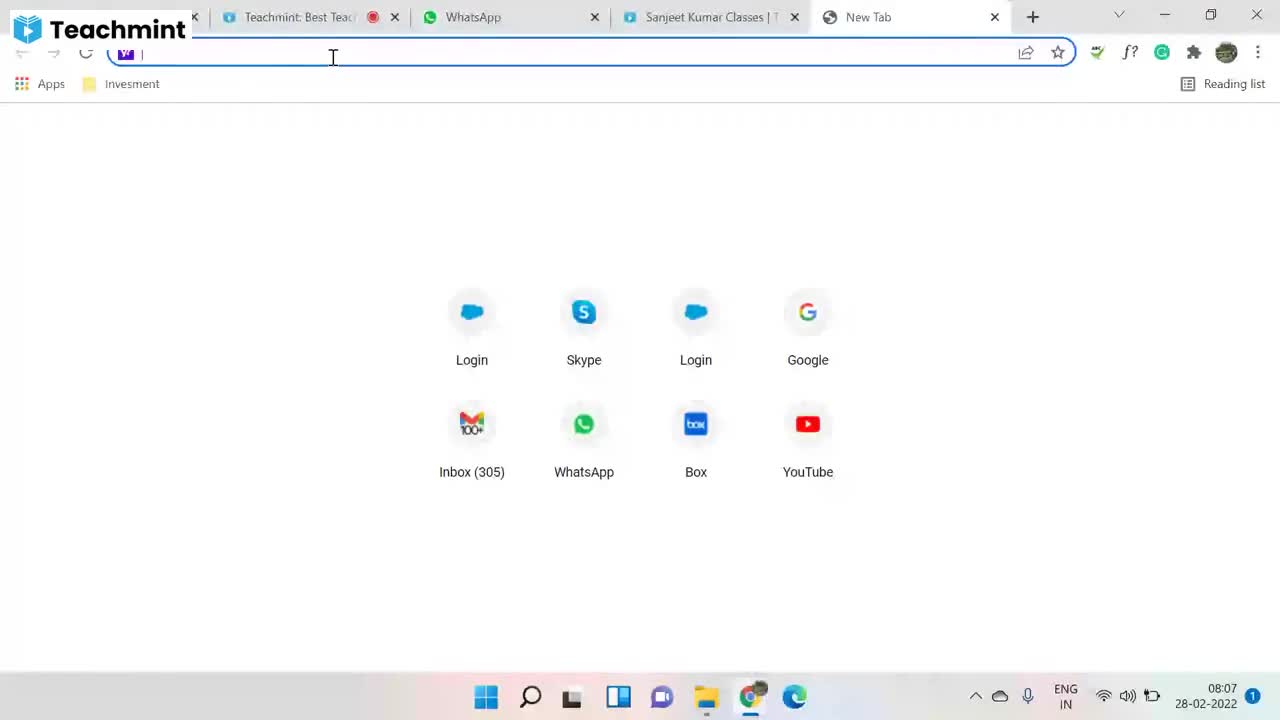Screen dimensions: 1280x720
Task: Open File Explorer from the taskbar
Action: [706, 697]
